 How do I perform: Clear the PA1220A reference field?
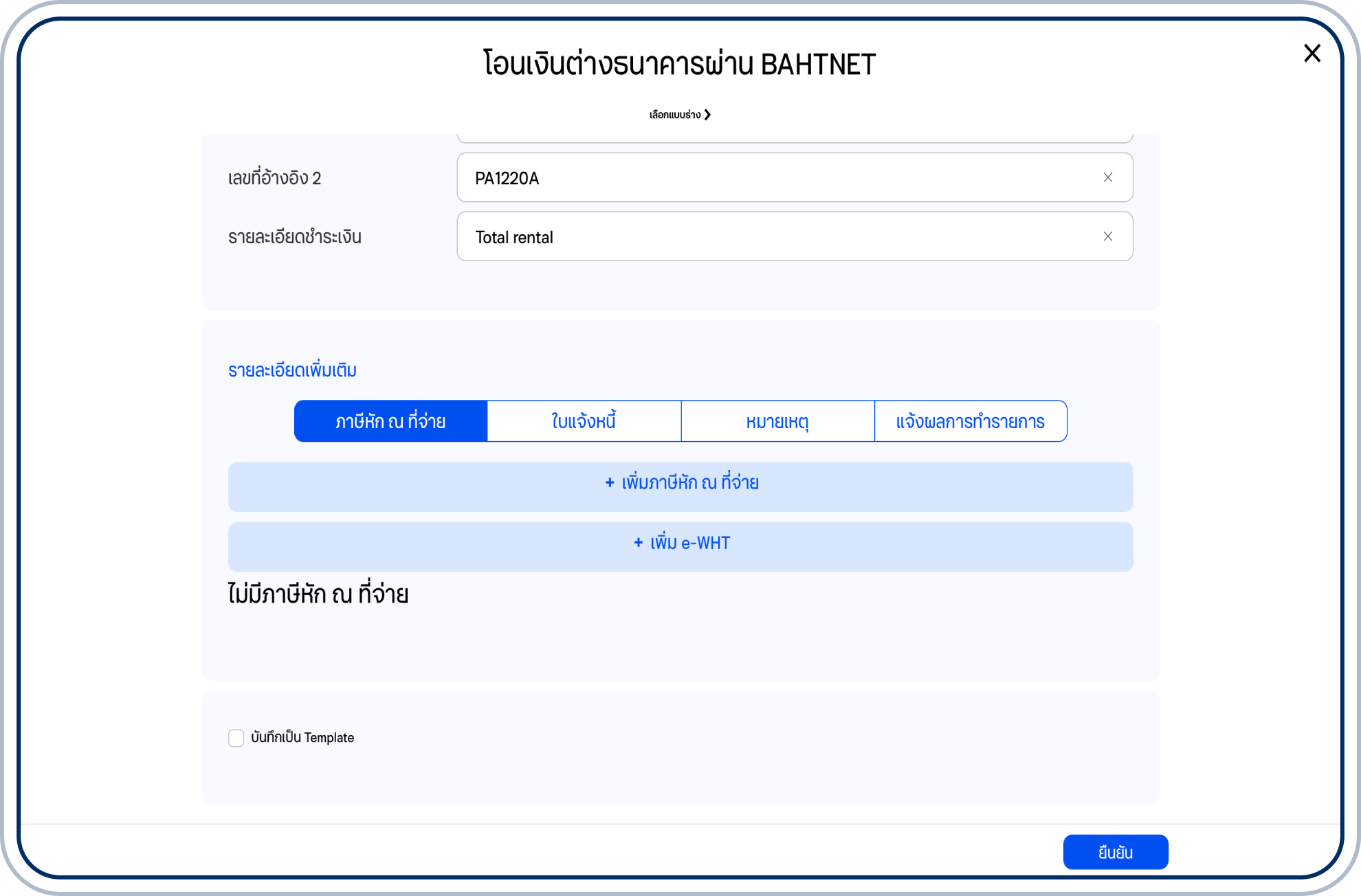[x=1107, y=178]
